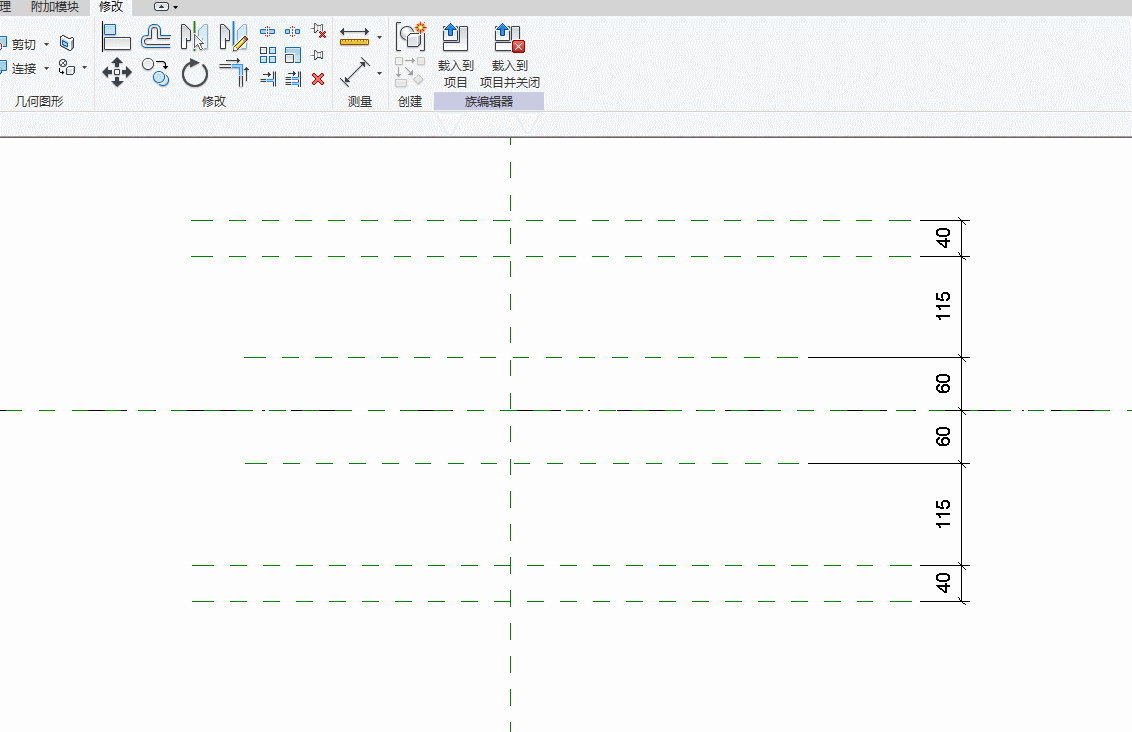This screenshot has width=1132, height=732.
Task: Click the Array tool icon
Action: tap(268, 55)
